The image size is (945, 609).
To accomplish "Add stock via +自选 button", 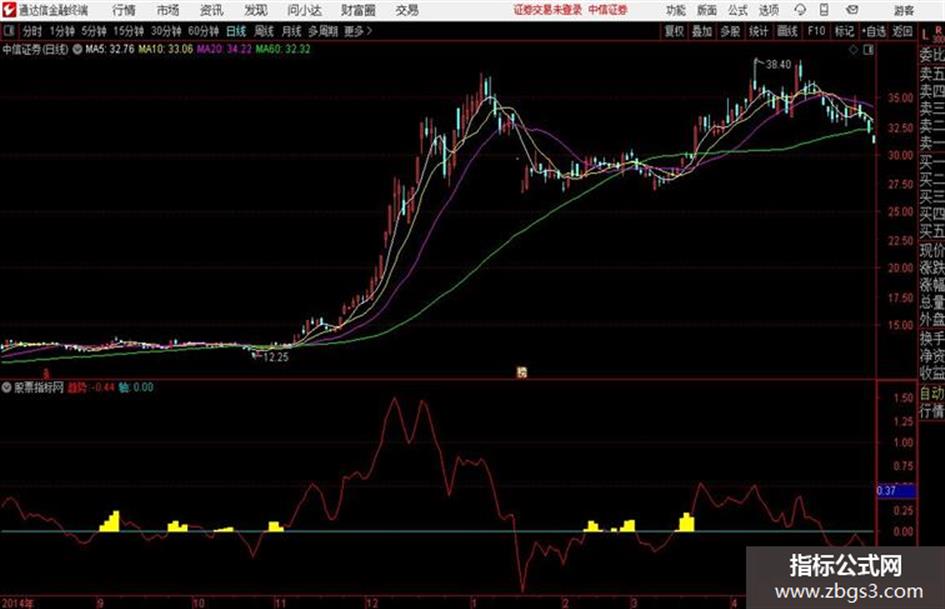I will click(x=873, y=31).
